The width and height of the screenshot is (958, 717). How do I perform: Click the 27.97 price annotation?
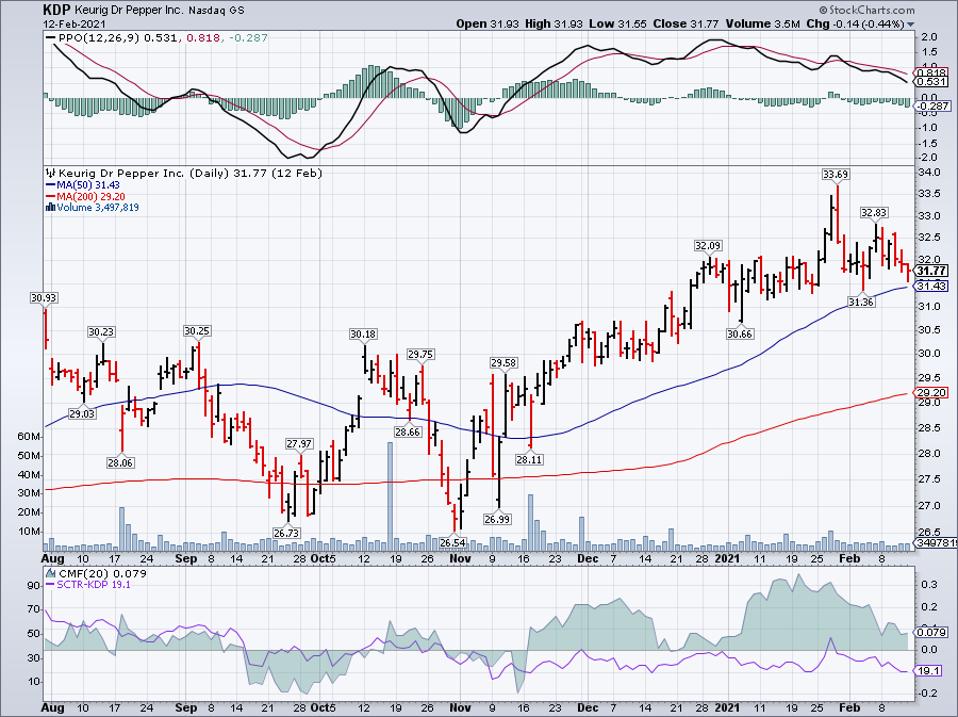pos(299,444)
